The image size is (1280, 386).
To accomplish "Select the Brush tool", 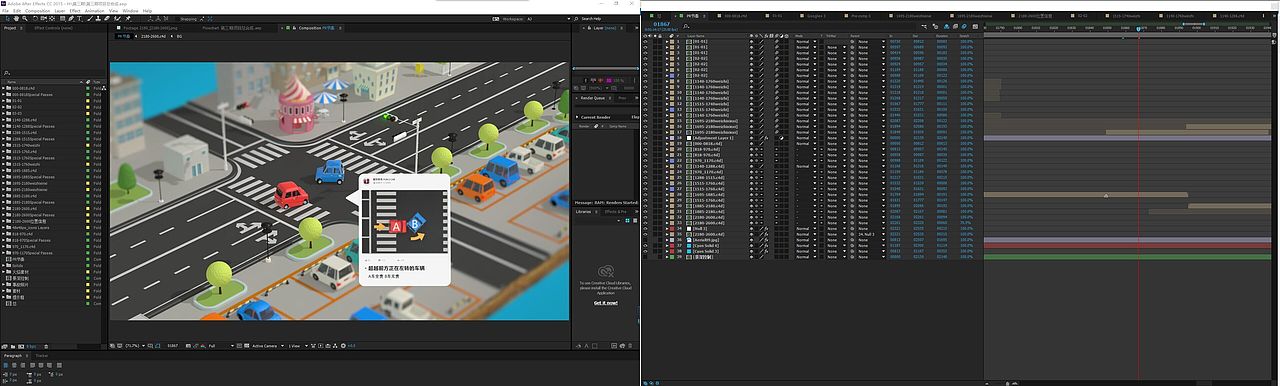I will coord(90,18).
